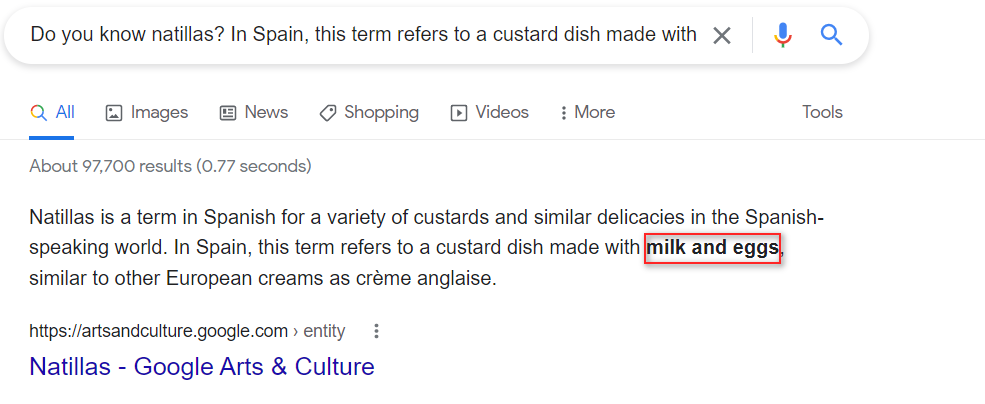The height and width of the screenshot is (404, 985).
Task: Submit search using the blue magnifier icon
Action: 832,35
